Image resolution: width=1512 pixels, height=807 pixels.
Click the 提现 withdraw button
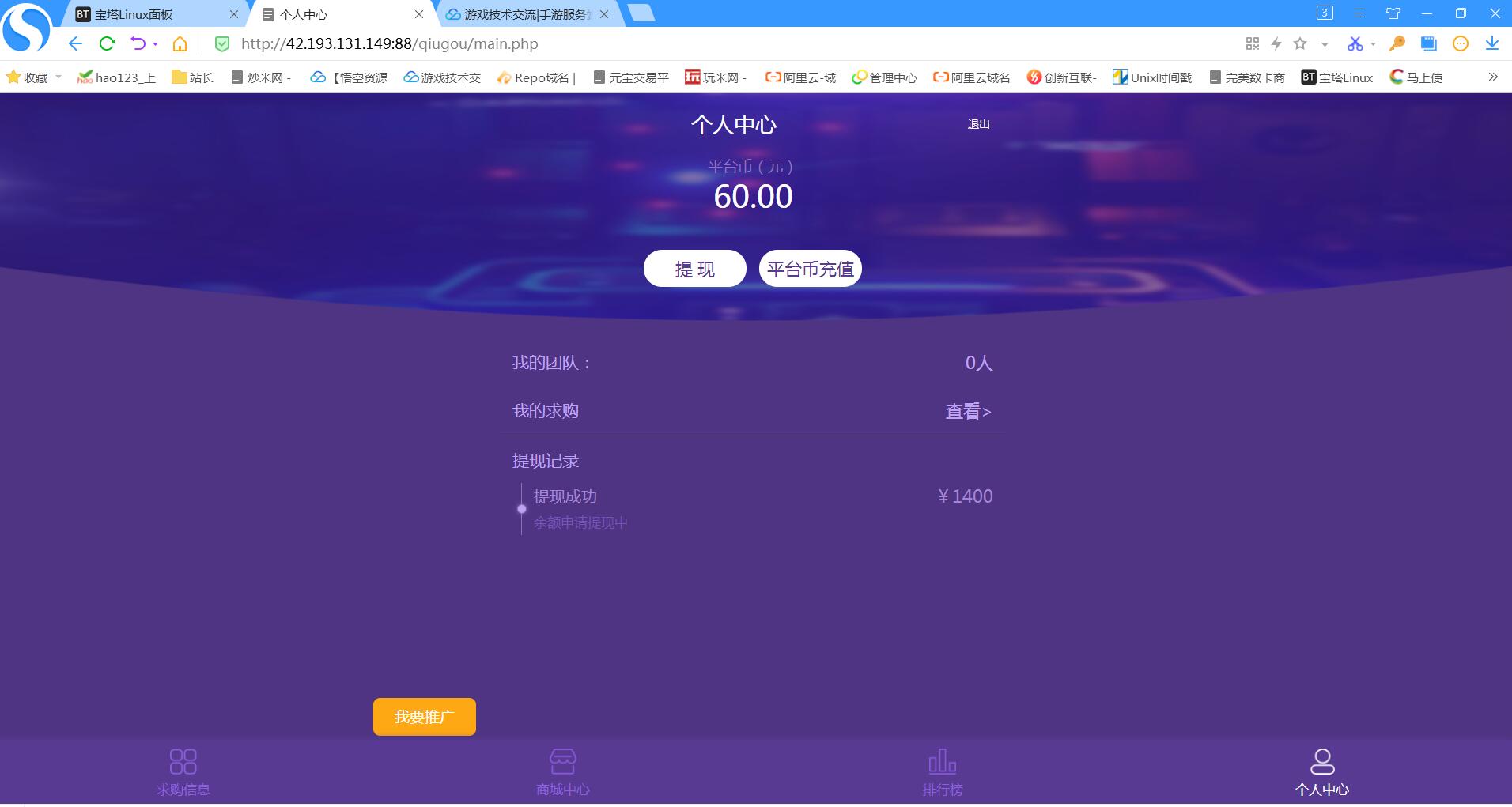pyautogui.click(x=694, y=269)
